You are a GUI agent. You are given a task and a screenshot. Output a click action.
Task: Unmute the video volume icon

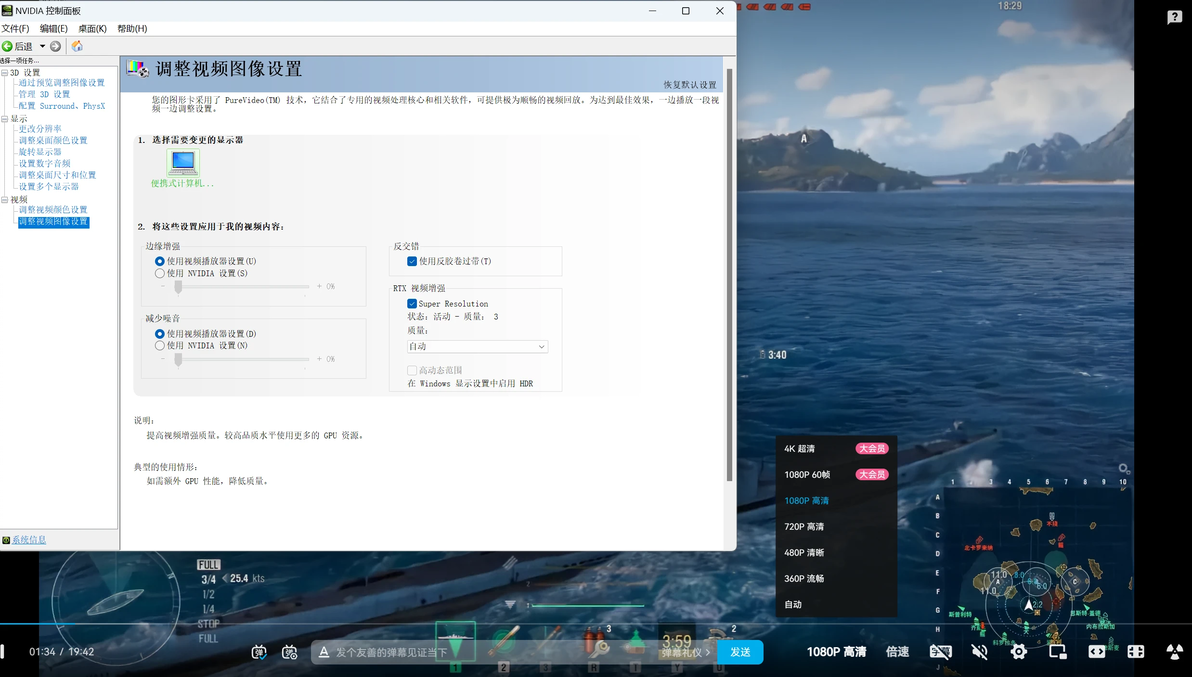pos(980,652)
